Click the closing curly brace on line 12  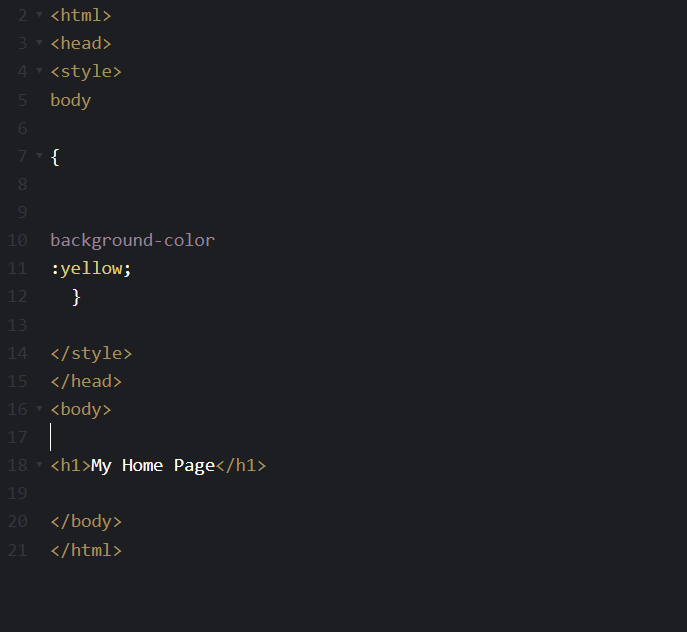(x=76, y=297)
